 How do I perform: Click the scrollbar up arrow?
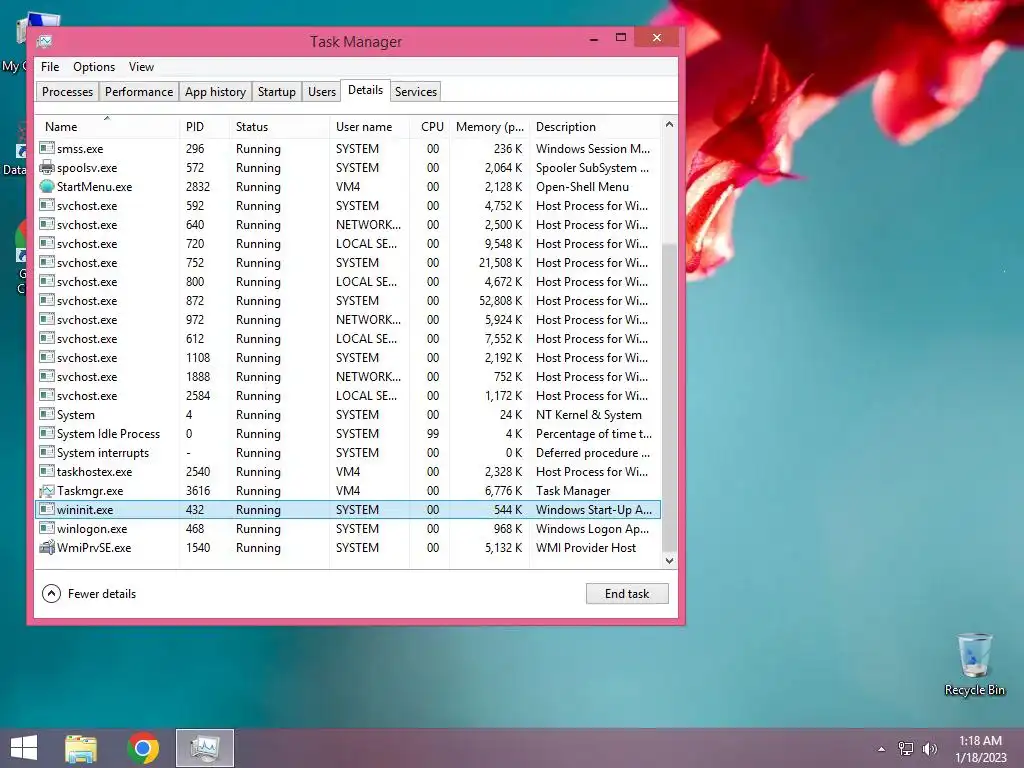point(669,124)
